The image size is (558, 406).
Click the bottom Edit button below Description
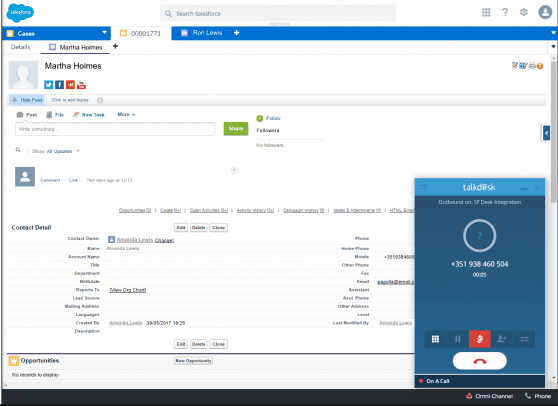tap(181, 344)
